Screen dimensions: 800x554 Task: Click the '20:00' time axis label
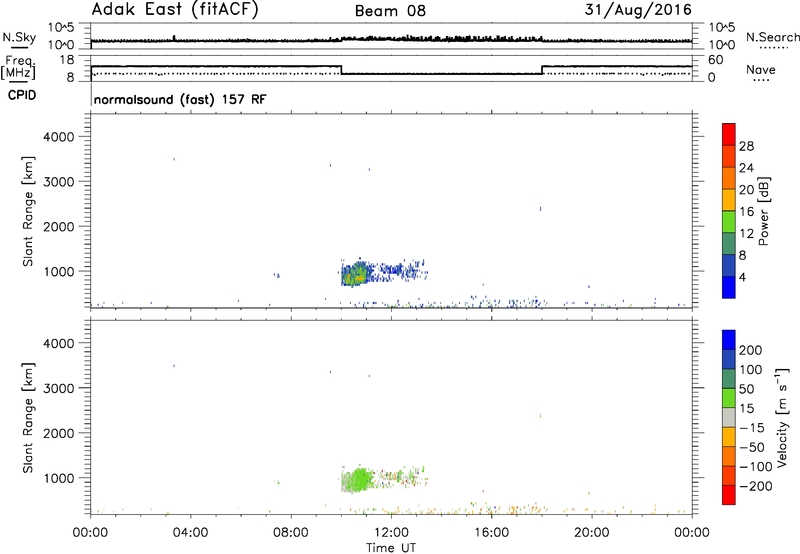591,533
